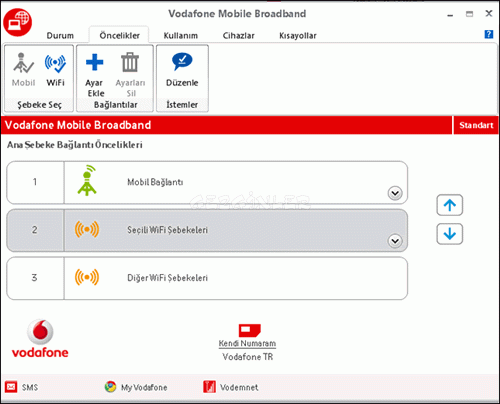Select the Mobil network icon

pyautogui.click(x=23, y=63)
